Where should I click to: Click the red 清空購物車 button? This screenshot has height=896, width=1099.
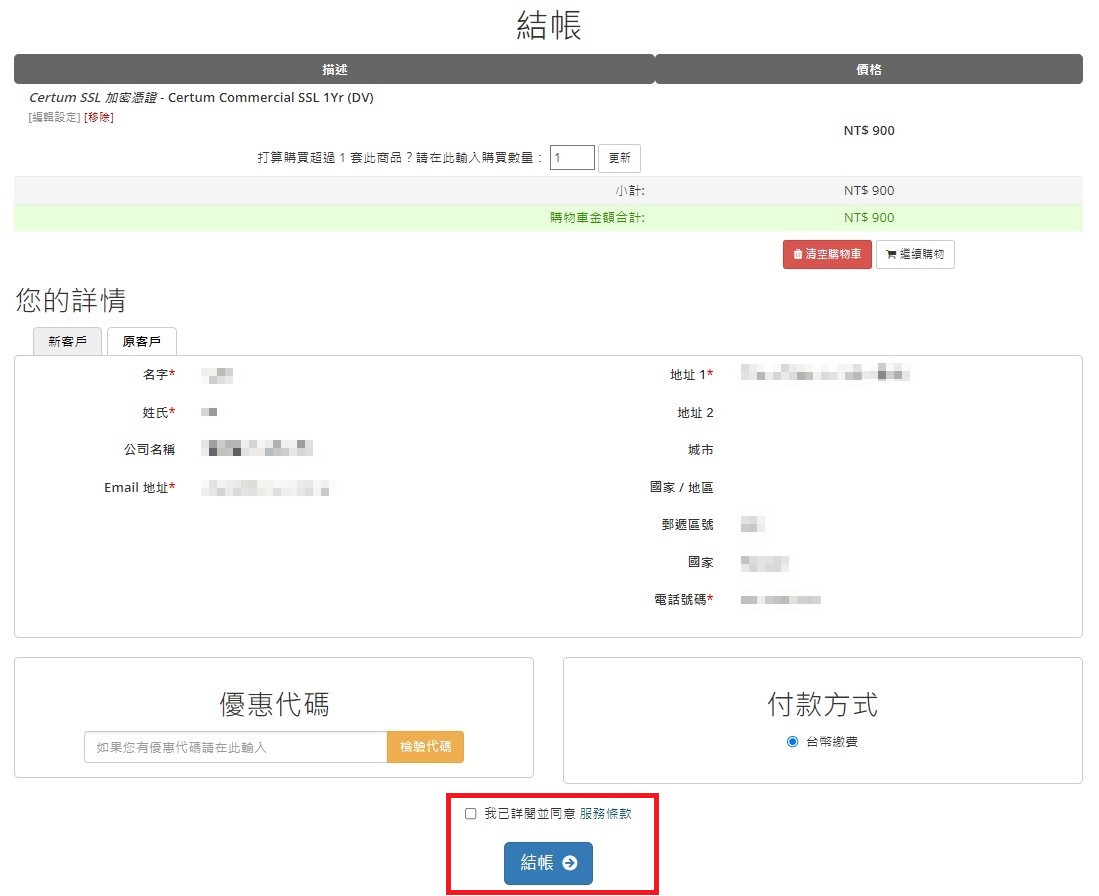click(x=827, y=254)
